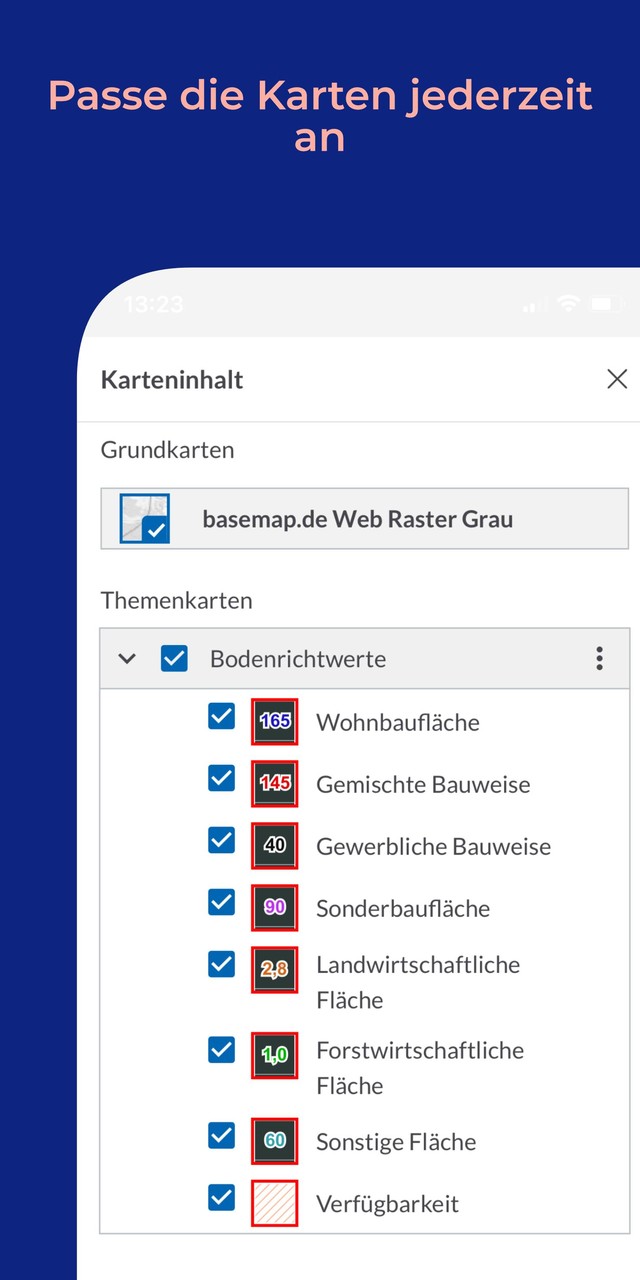The height and width of the screenshot is (1280, 640).
Task: Click the Sonstige Fläche legend icon showing 60
Action: click(274, 1141)
